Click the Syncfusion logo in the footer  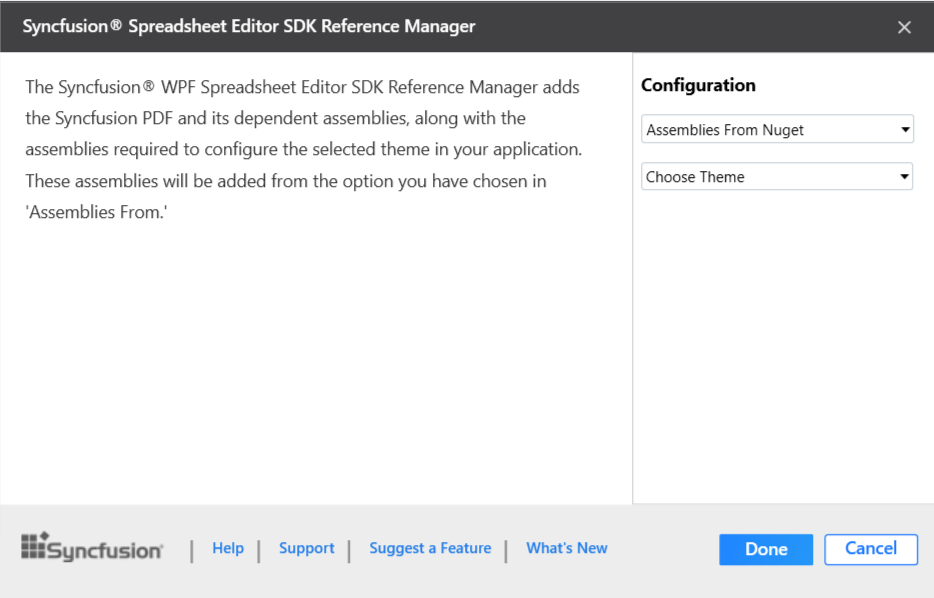(x=92, y=548)
